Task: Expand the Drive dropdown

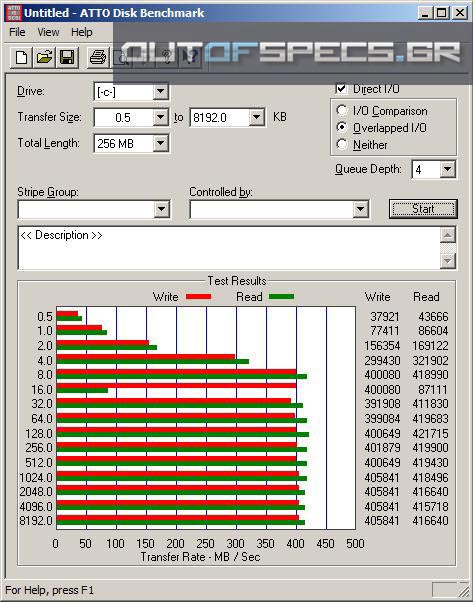Action: click(x=160, y=92)
